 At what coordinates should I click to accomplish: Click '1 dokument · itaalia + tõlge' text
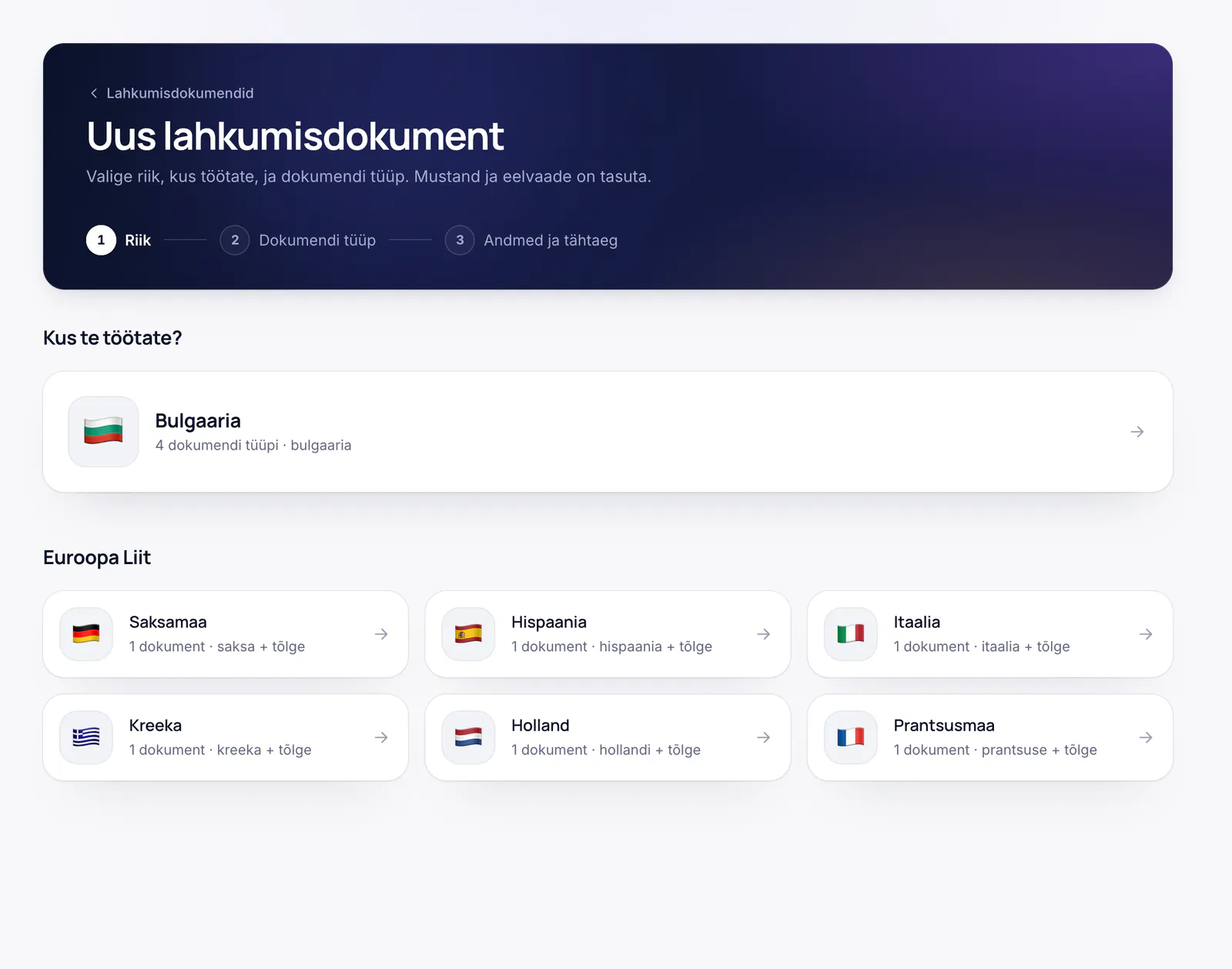click(x=982, y=647)
